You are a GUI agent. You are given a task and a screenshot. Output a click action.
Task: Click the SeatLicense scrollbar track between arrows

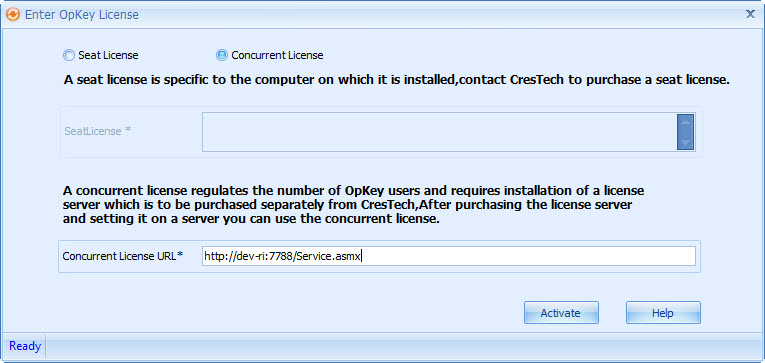pyautogui.click(x=685, y=132)
